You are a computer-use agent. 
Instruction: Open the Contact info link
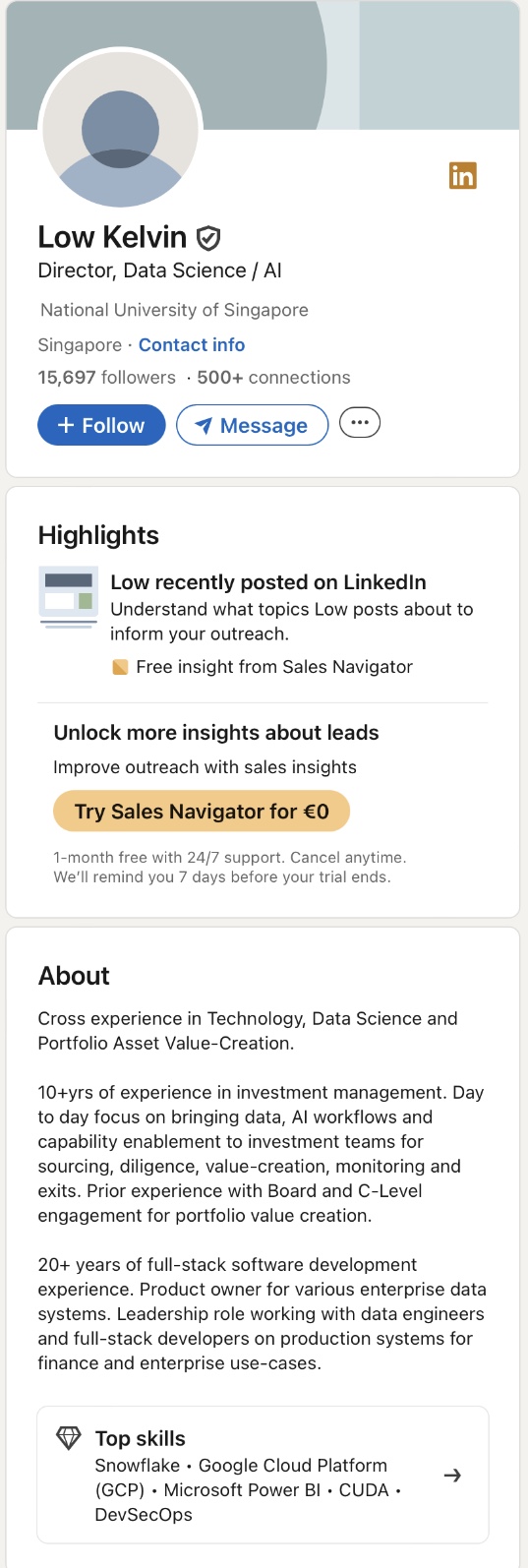(x=192, y=344)
